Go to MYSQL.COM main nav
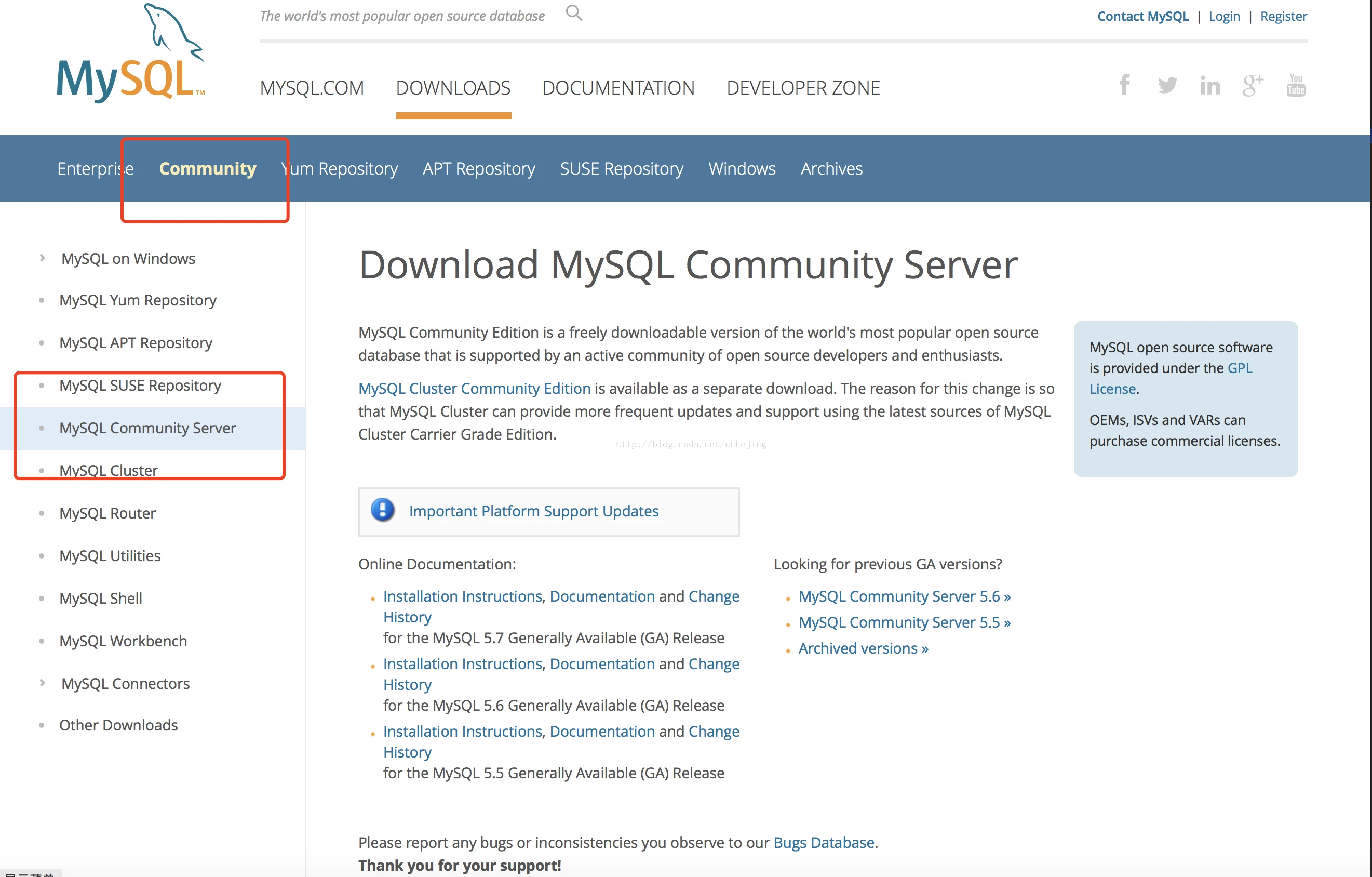The height and width of the screenshot is (877, 1372). [312, 88]
